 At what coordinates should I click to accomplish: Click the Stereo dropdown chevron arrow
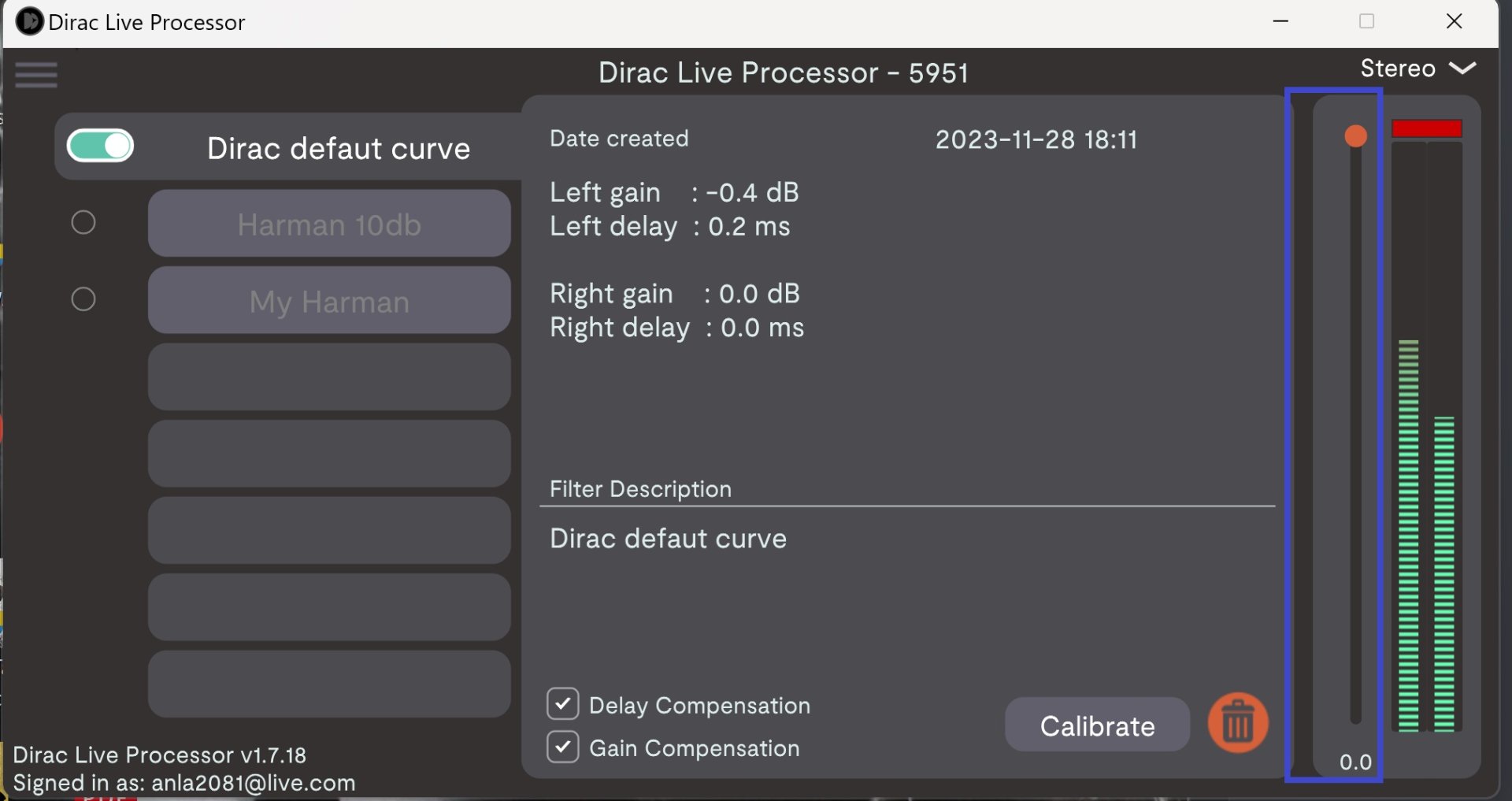(1462, 69)
